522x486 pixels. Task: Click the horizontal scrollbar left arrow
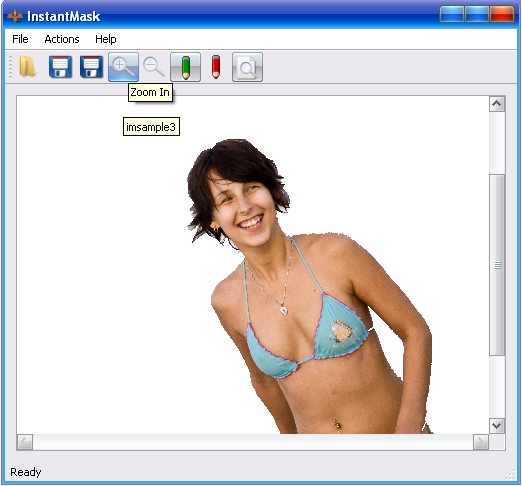point(25,442)
